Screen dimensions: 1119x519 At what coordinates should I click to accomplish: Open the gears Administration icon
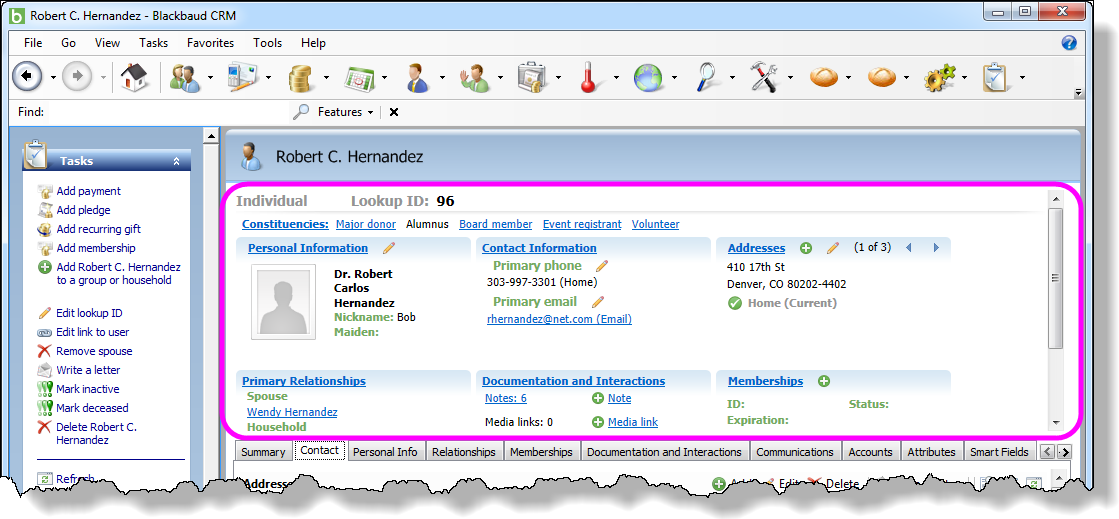pos(938,77)
